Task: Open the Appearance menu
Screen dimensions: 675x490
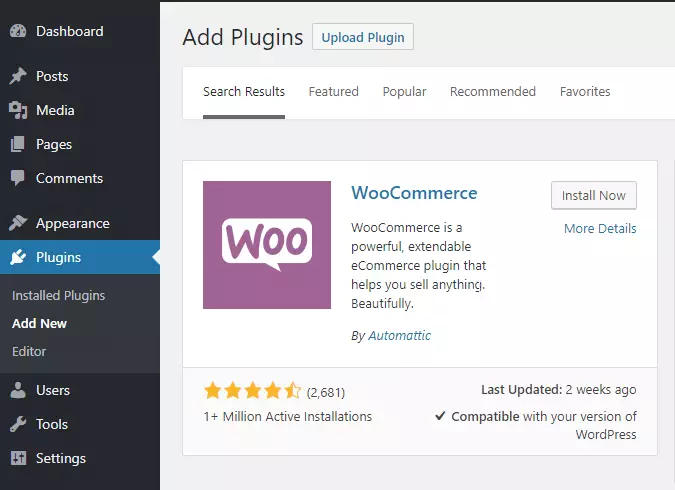Action: (80, 223)
